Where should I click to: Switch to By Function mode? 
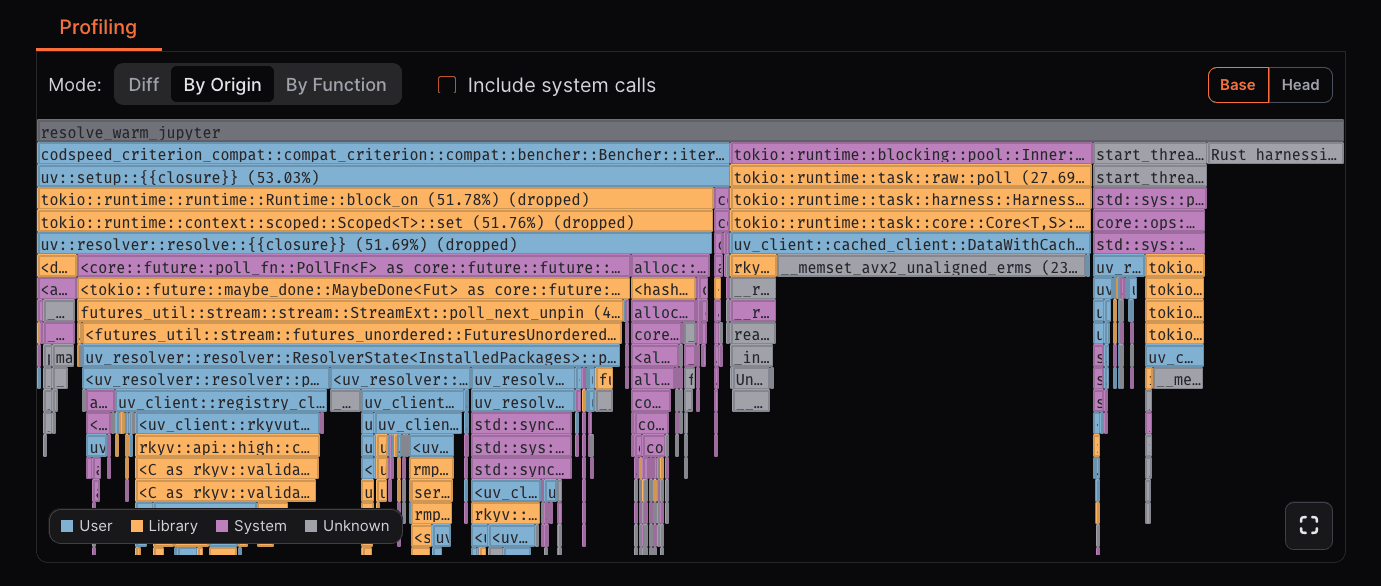coord(337,84)
